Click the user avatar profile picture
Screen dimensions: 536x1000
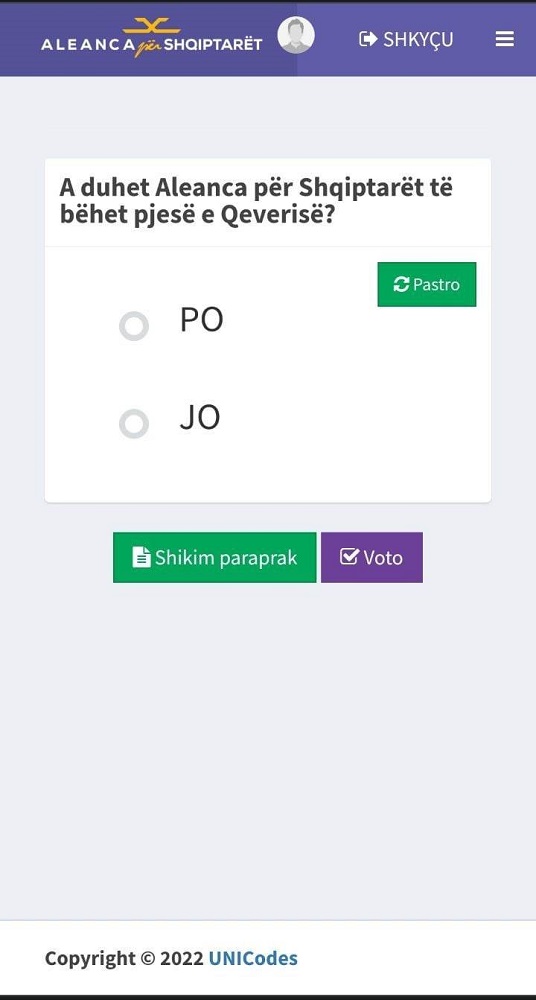coord(296,35)
